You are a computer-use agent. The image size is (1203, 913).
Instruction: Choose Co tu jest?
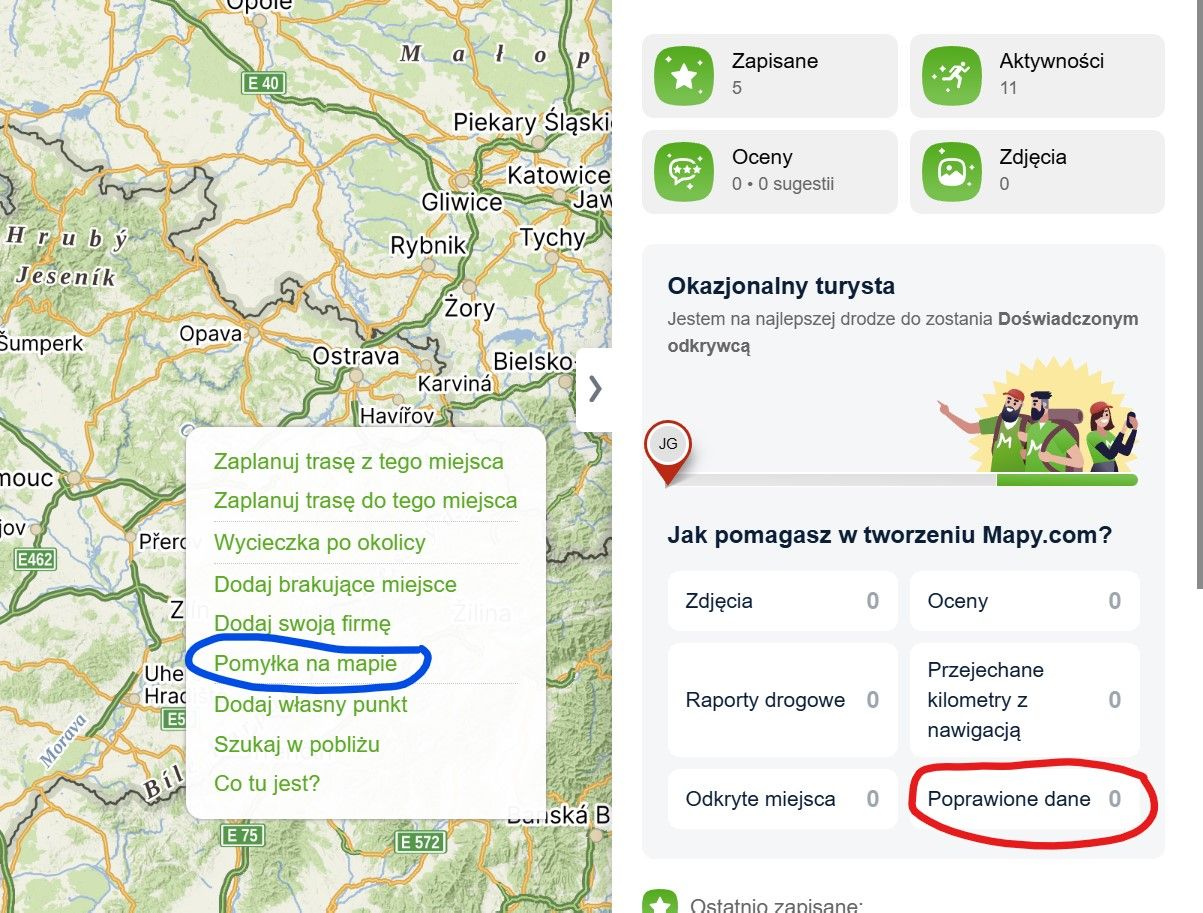[x=267, y=784]
